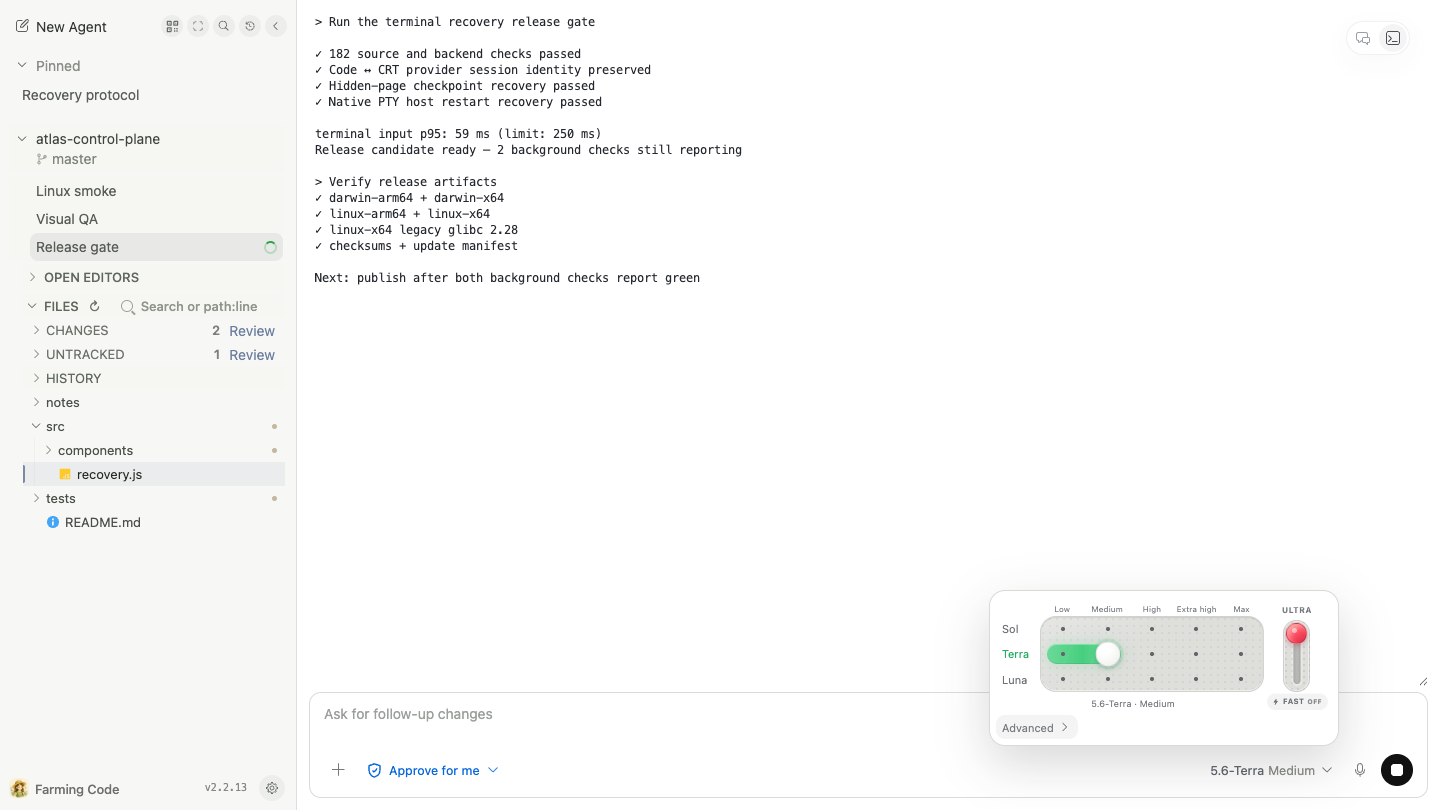The image size is (1440, 810).
Task: Collapse the Pinned section chevron
Action: (x=22, y=66)
